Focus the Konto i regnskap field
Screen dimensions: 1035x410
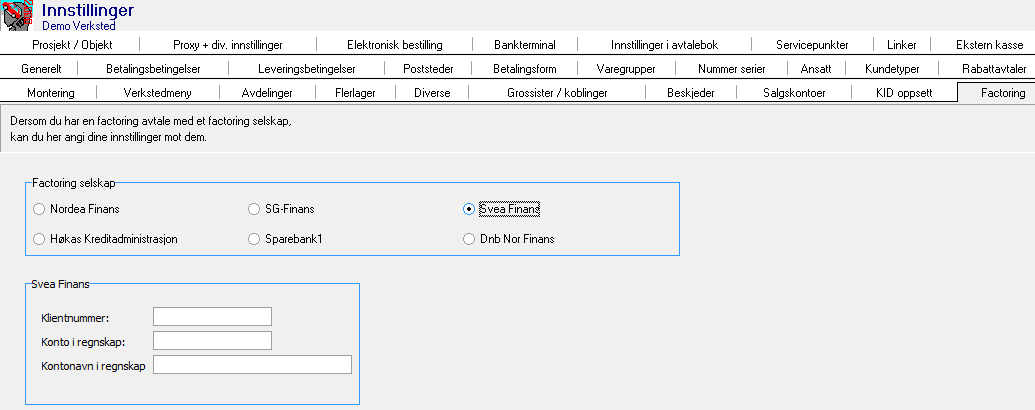point(212,341)
